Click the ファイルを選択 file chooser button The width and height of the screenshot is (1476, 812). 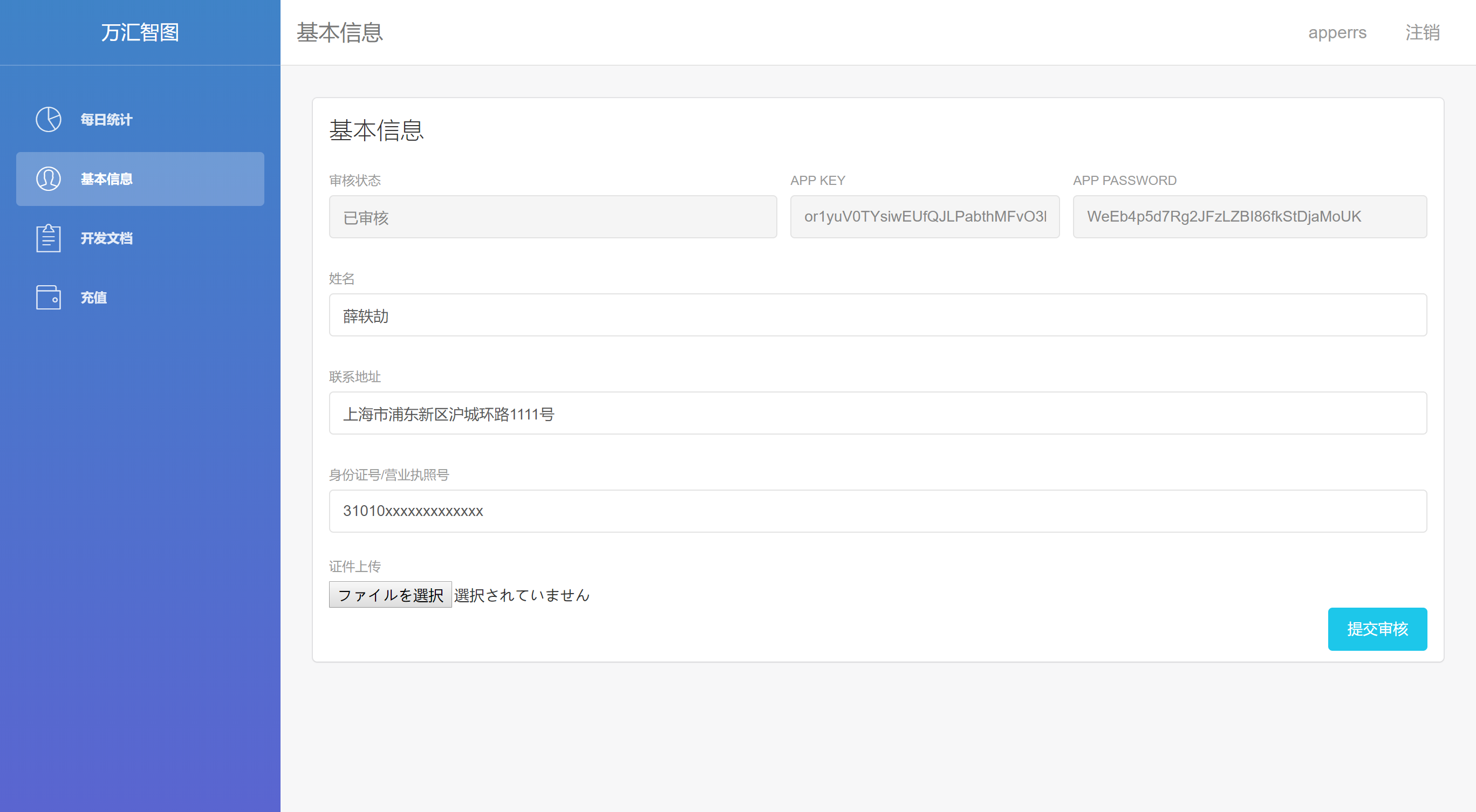(390, 595)
